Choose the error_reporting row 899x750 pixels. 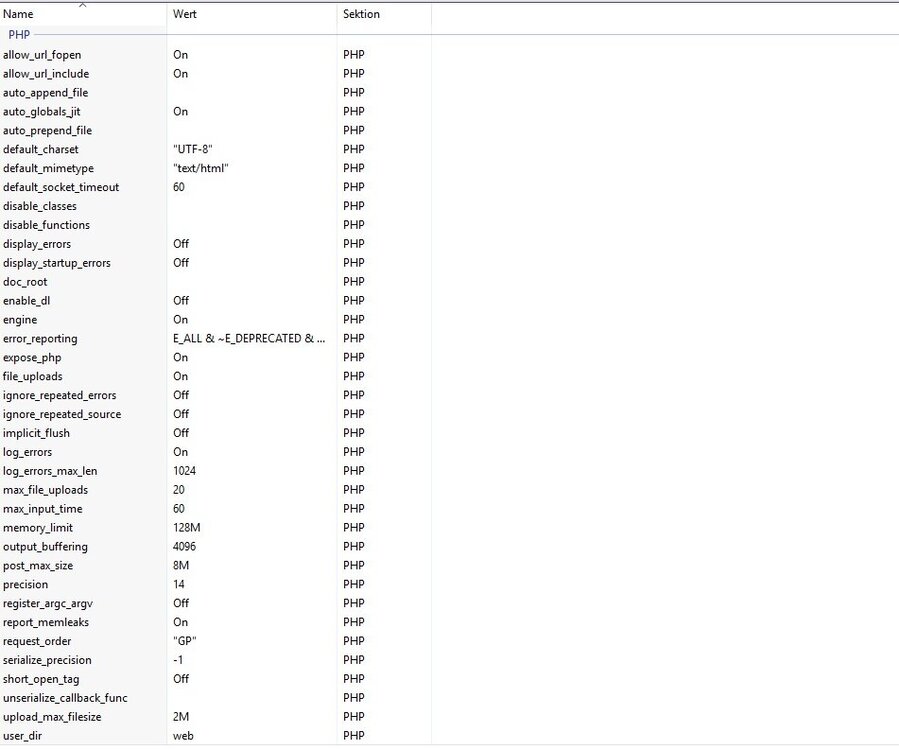[40, 339]
